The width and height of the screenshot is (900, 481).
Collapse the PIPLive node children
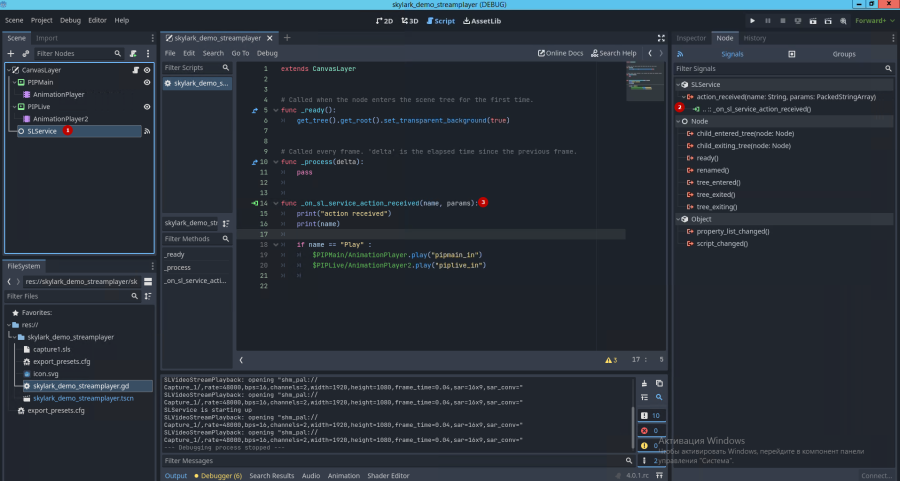pos(14,107)
